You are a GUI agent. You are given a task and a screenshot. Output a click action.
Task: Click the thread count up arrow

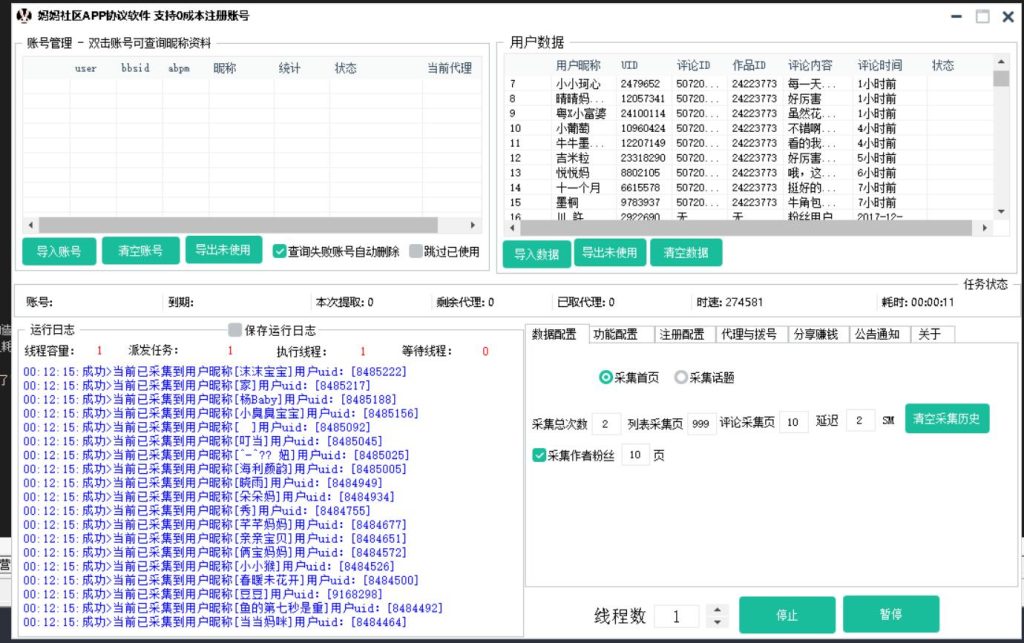(717, 610)
